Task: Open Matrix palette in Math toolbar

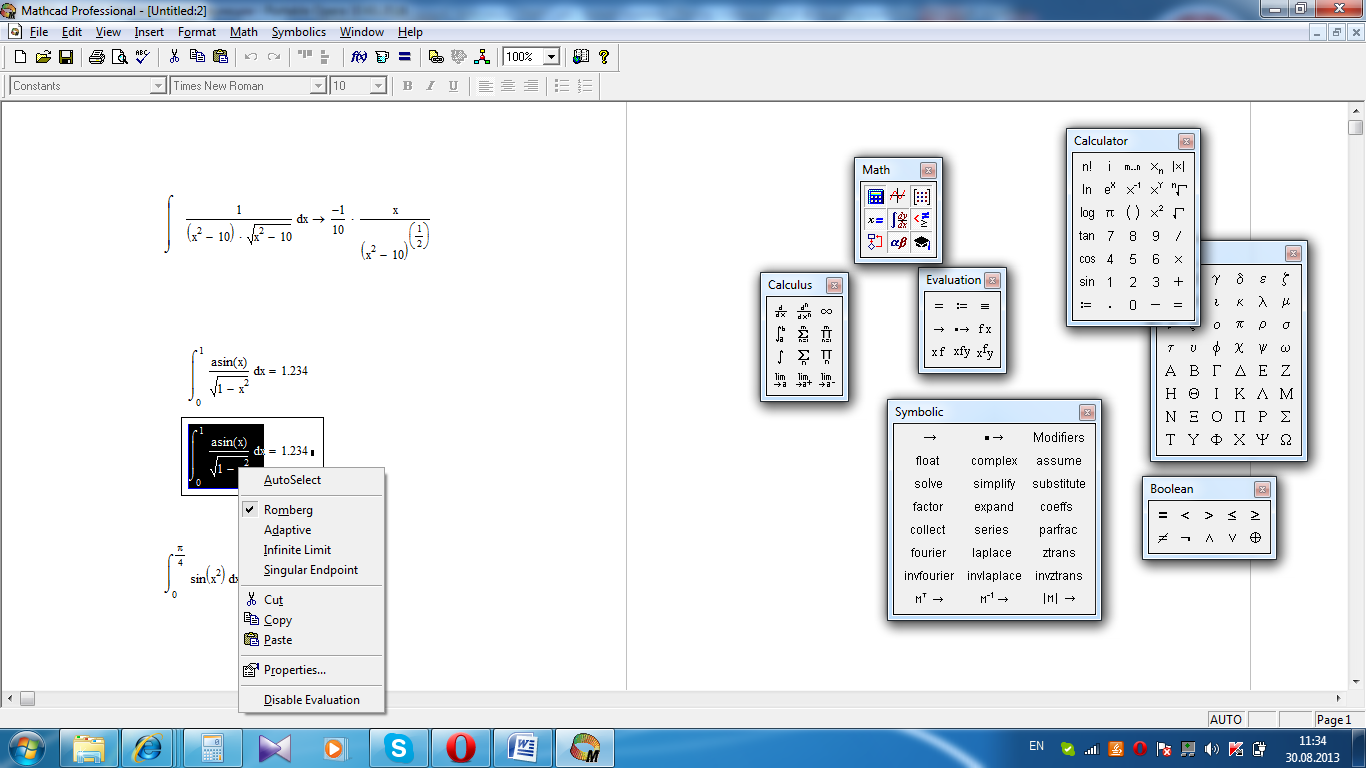Action: [x=921, y=196]
